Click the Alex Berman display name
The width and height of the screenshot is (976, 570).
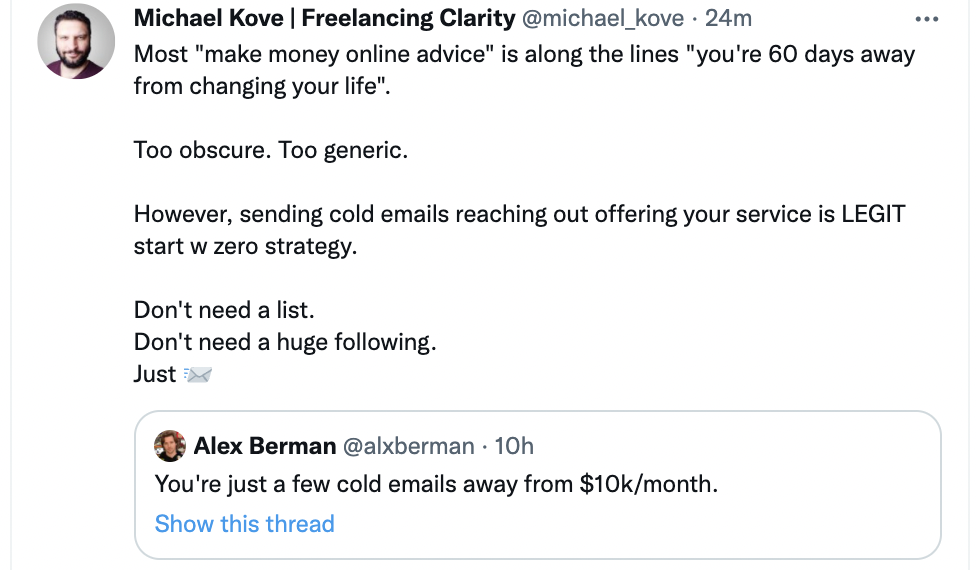264,446
